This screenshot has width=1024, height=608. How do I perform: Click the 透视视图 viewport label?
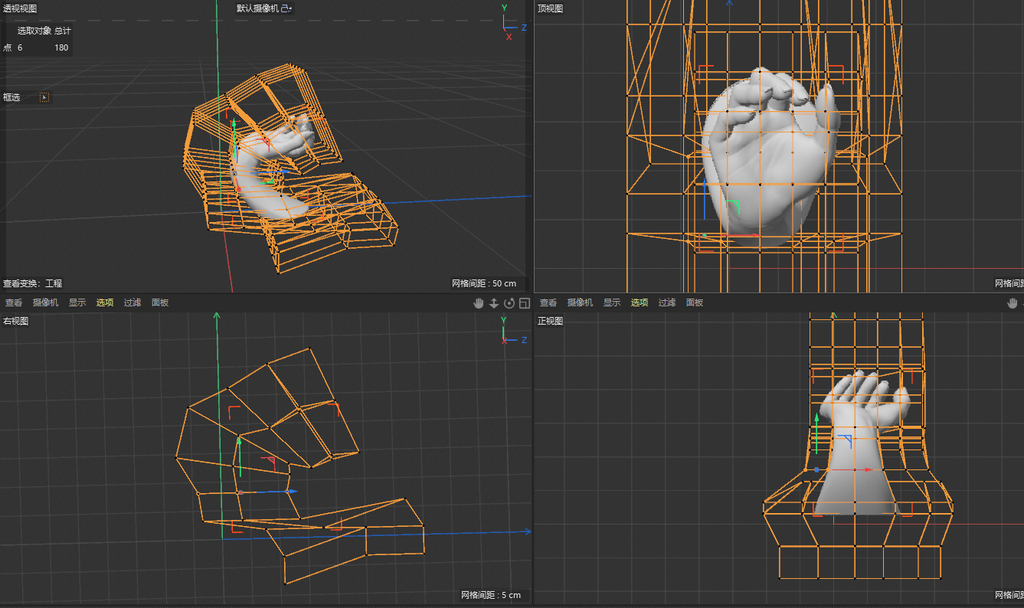[20, 8]
